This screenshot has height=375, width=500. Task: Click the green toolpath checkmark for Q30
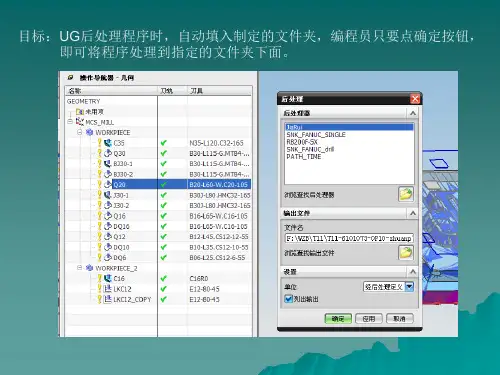coord(164,153)
